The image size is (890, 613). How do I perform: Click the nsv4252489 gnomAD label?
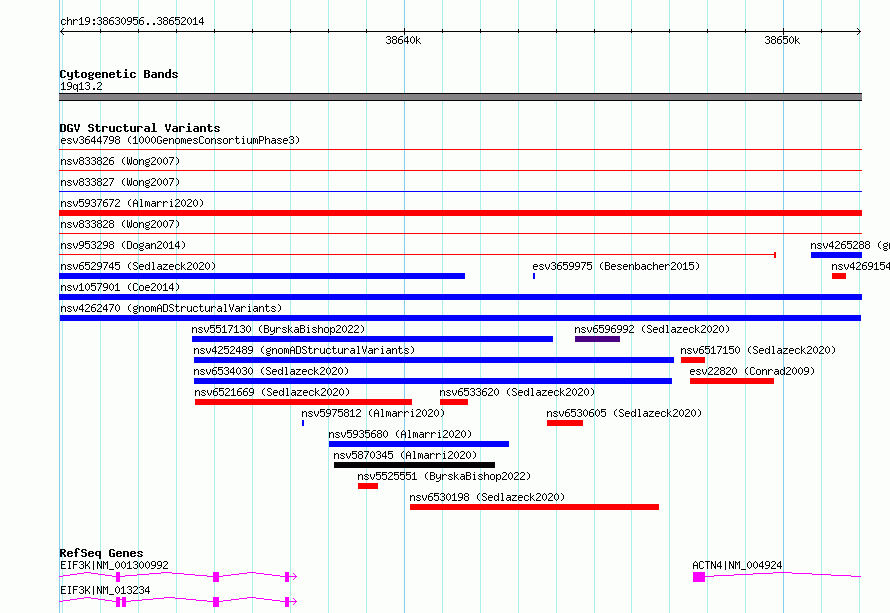coord(304,350)
